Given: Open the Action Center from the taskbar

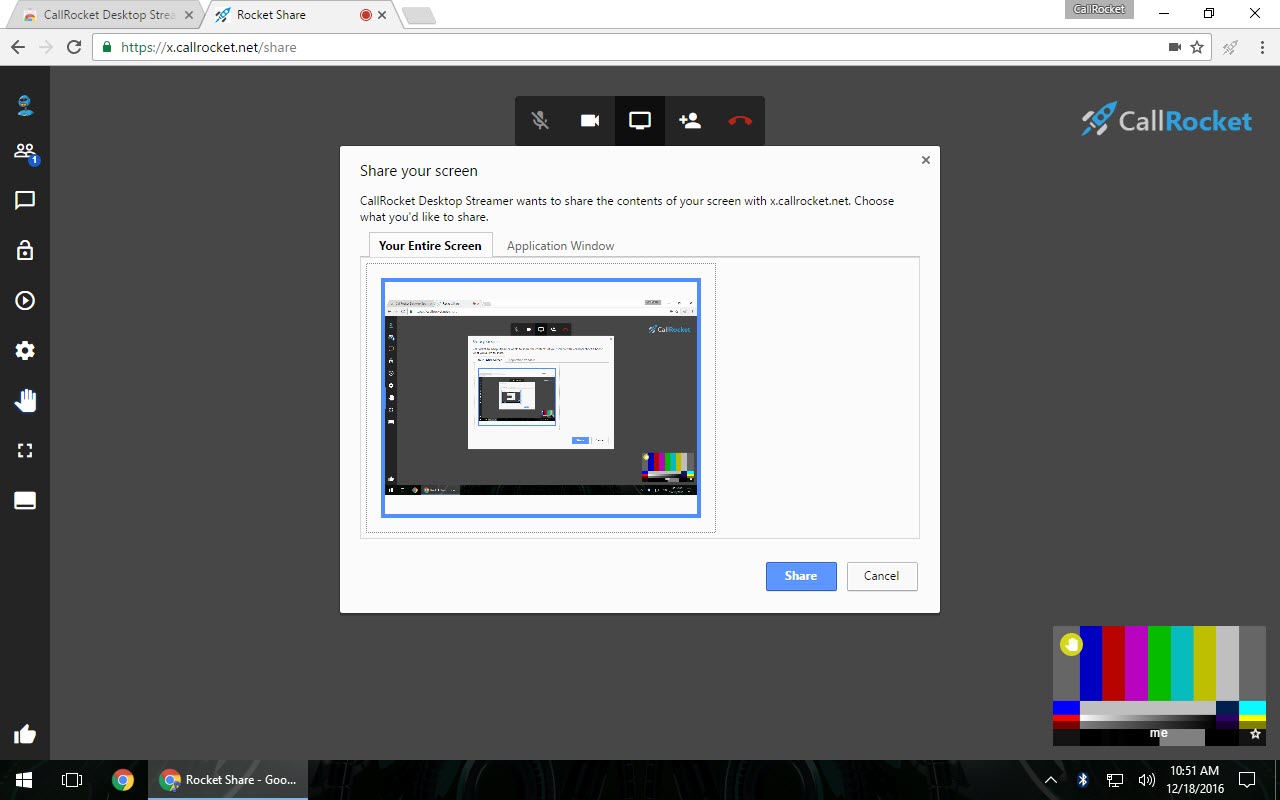Looking at the screenshot, I should click(x=1246, y=780).
